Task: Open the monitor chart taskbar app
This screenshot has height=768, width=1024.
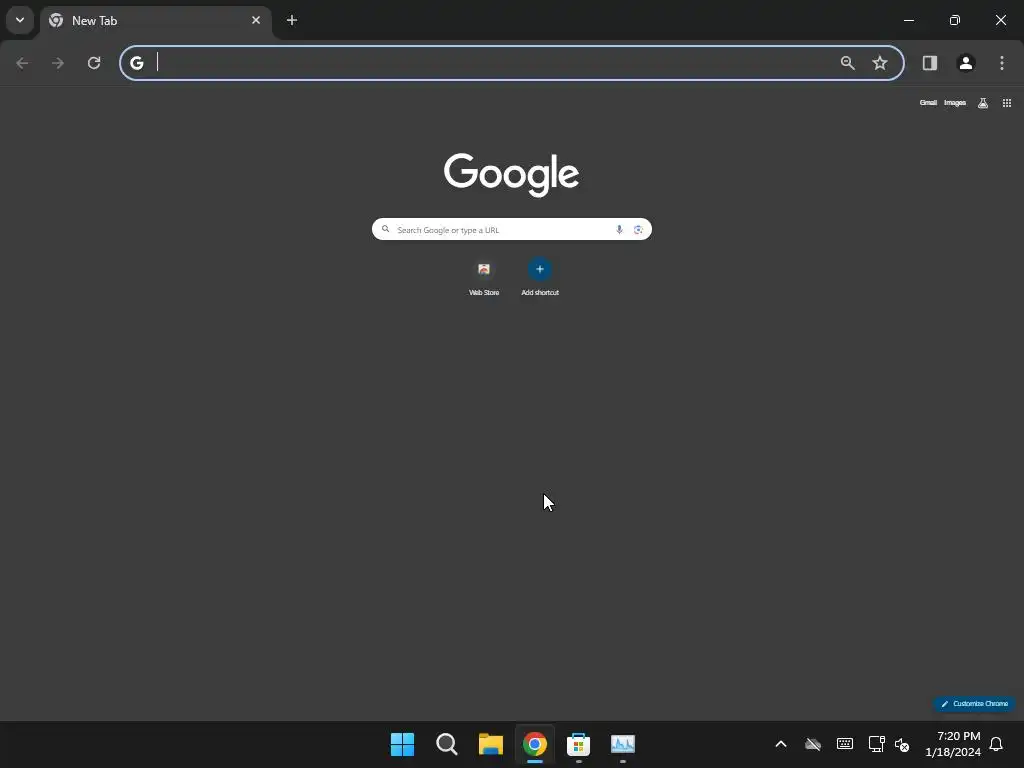Action: 623,744
